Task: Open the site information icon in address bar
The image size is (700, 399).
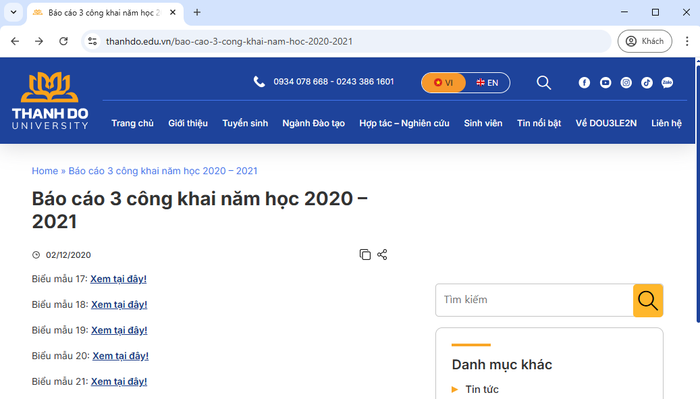Action: pos(92,41)
